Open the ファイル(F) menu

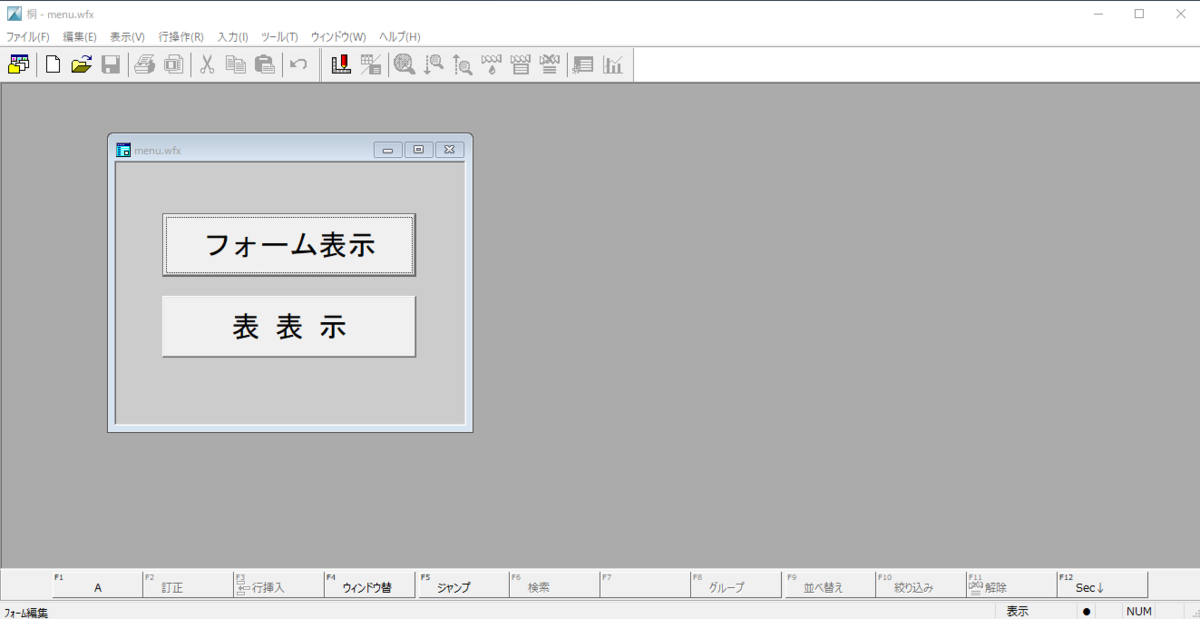28,37
